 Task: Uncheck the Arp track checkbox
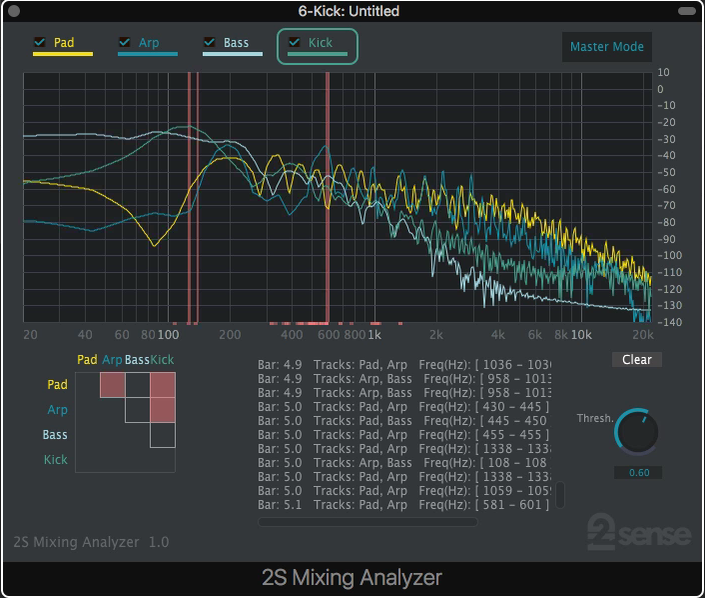pyautogui.click(x=125, y=42)
